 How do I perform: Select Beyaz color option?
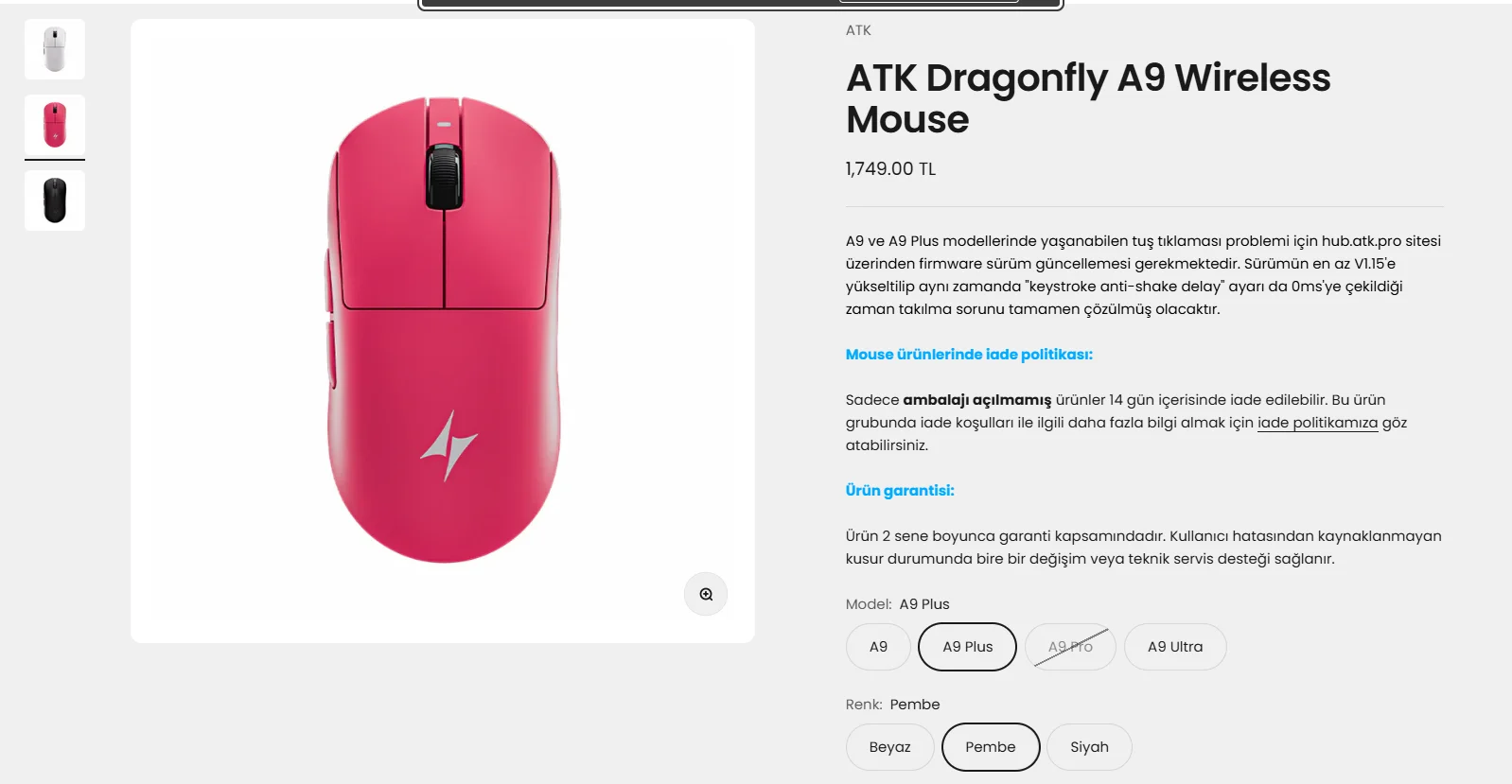click(x=889, y=747)
